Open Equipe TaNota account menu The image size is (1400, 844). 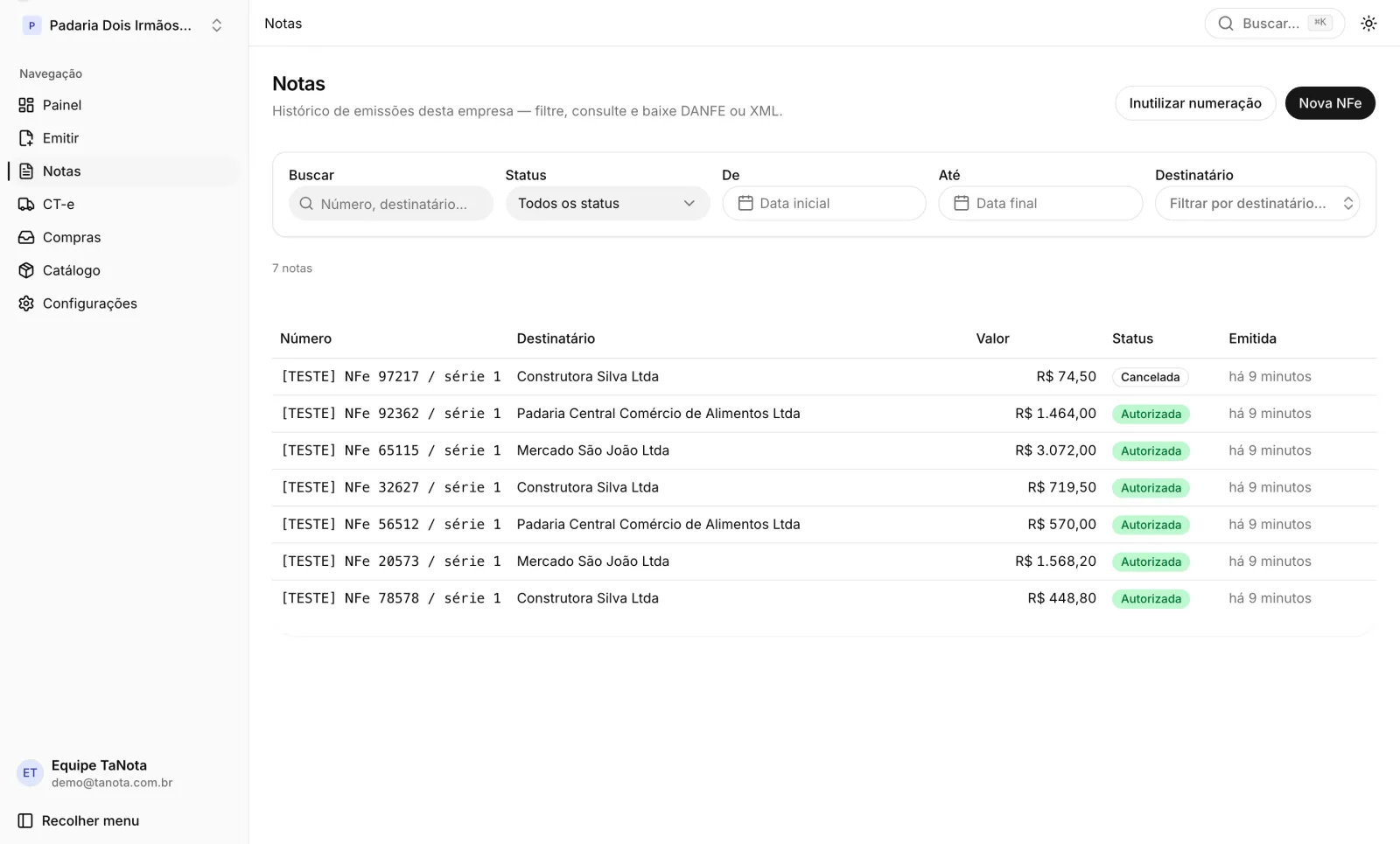[x=123, y=773]
